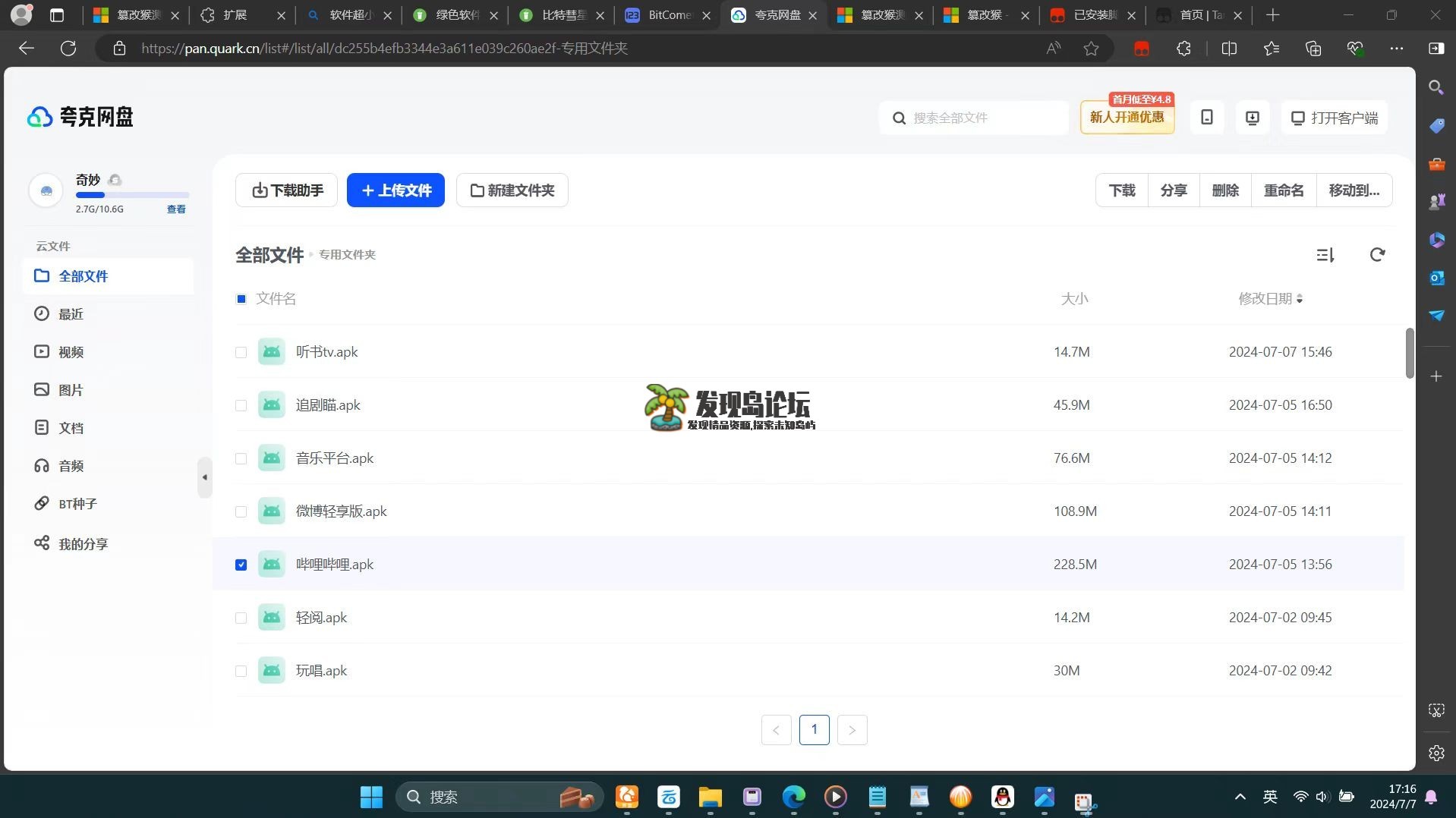Open Edge sidebar search icon

coord(1436,88)
